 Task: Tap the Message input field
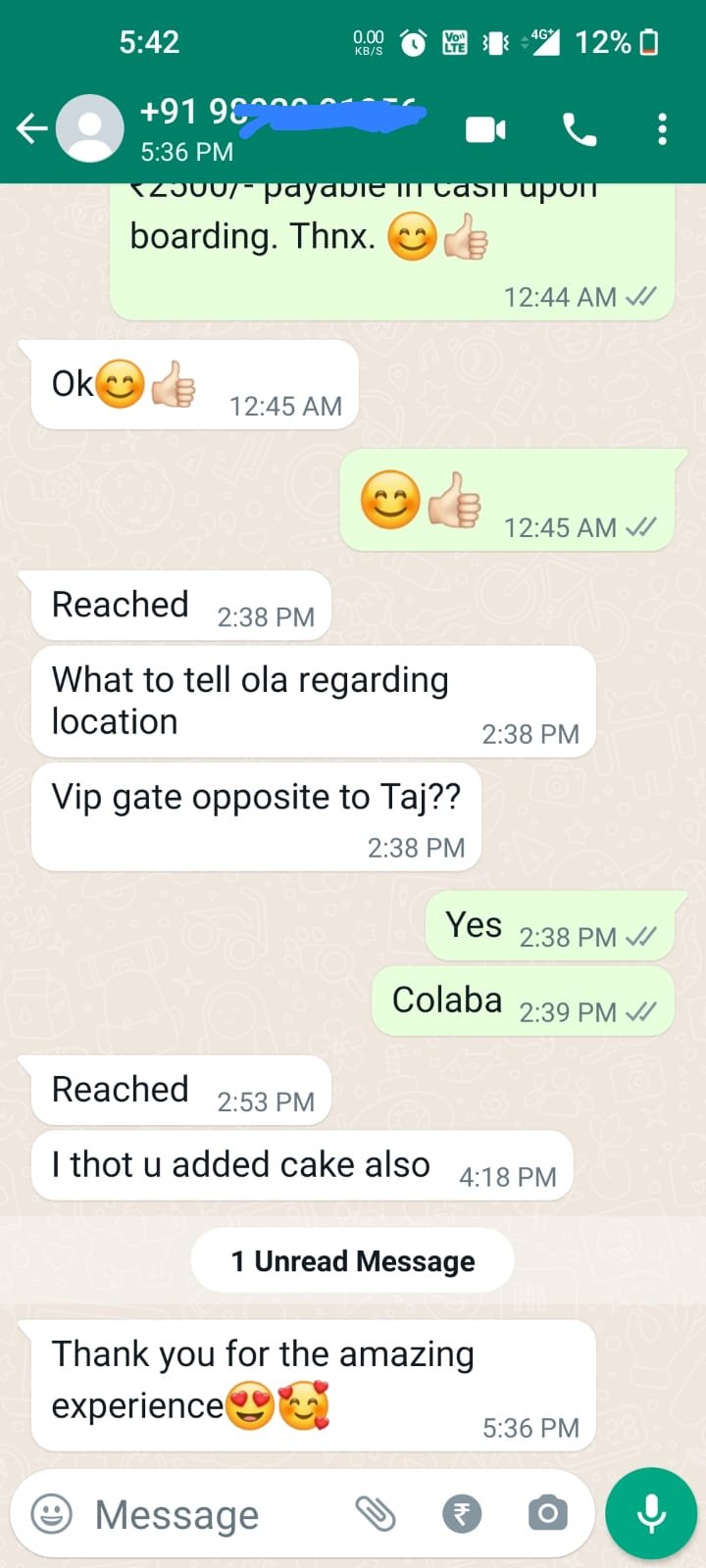point(216,1515)
